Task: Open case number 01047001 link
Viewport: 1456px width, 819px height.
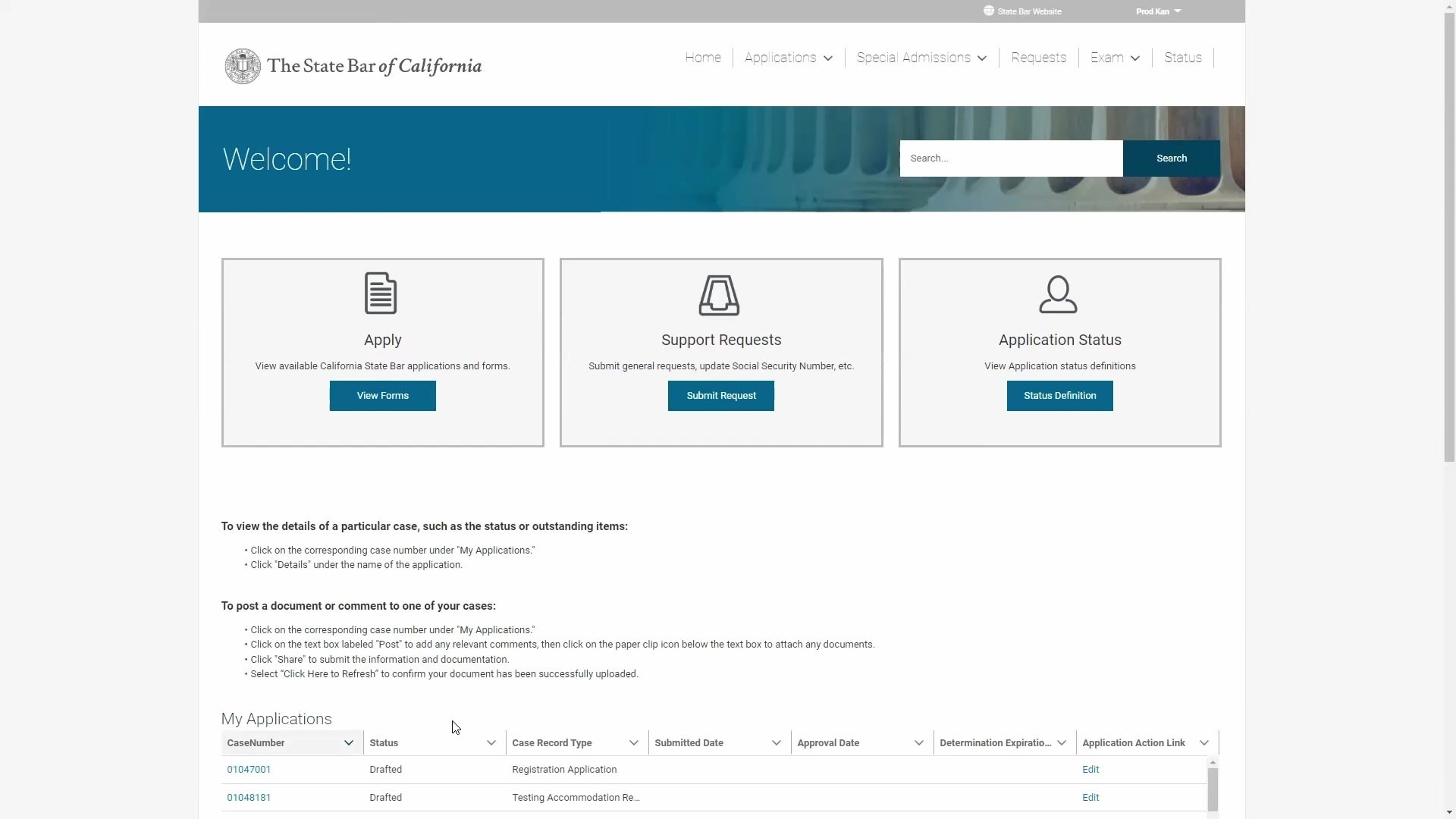Action: pyautogui.click(x=249, y=770)
